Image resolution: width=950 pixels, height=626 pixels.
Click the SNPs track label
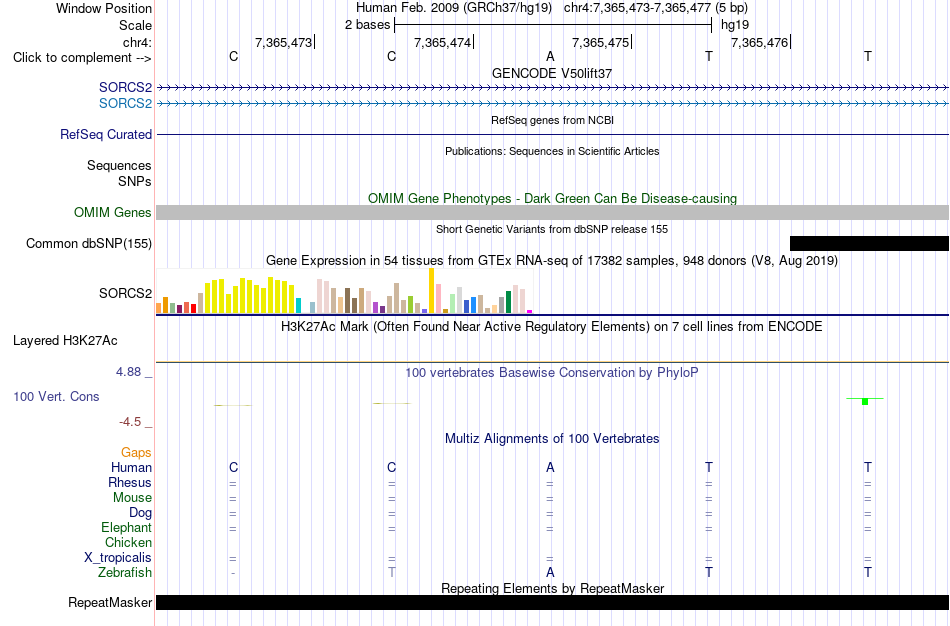pos(135,181)
